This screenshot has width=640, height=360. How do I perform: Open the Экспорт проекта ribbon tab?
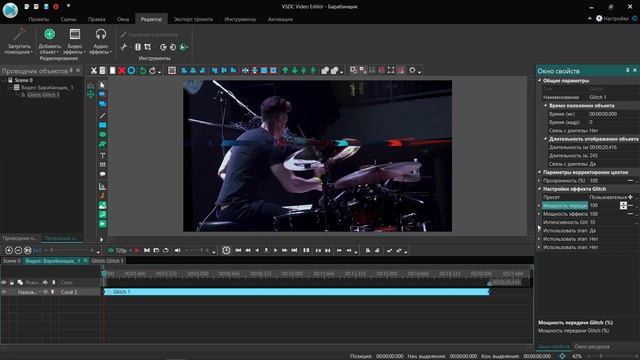(193, 19)
